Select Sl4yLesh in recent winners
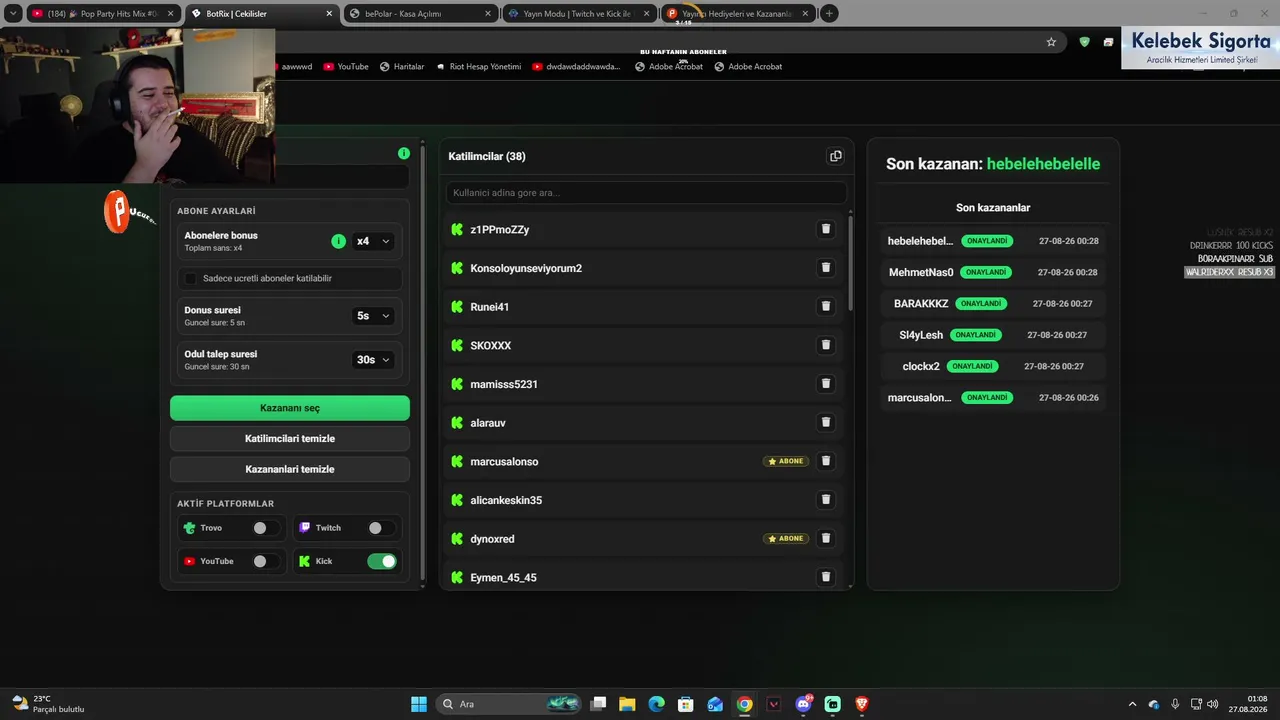This screenshot has width=1280, height=720. 993,335
